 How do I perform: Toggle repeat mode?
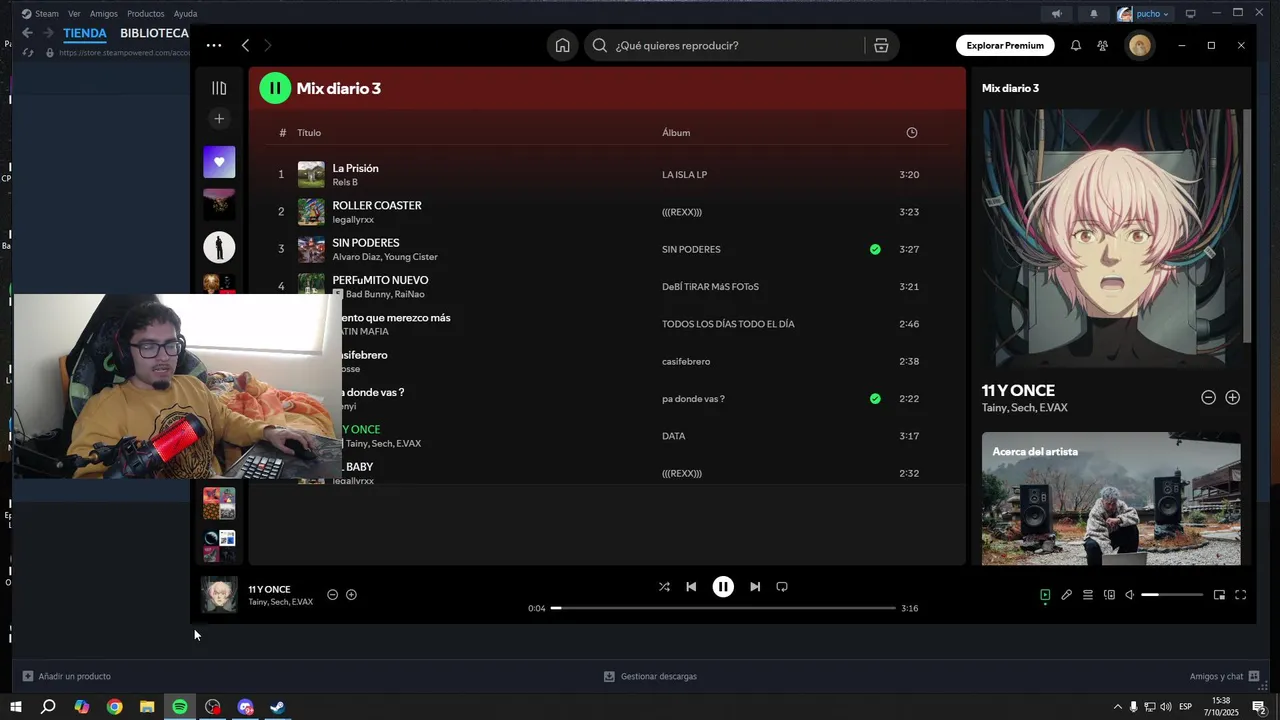pyautogui.click(x=782, y=587)
